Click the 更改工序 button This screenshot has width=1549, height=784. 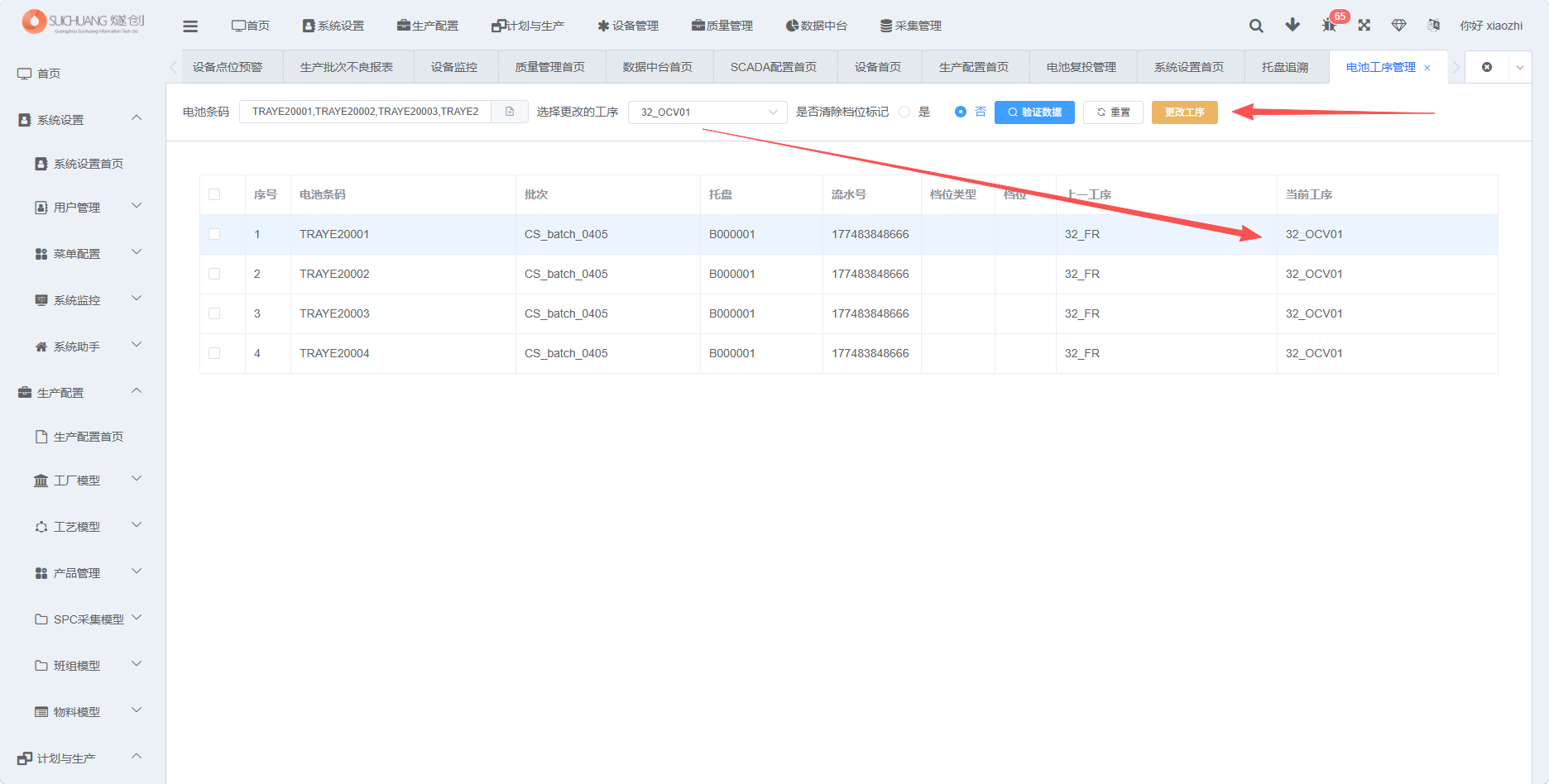point(1184,112)
